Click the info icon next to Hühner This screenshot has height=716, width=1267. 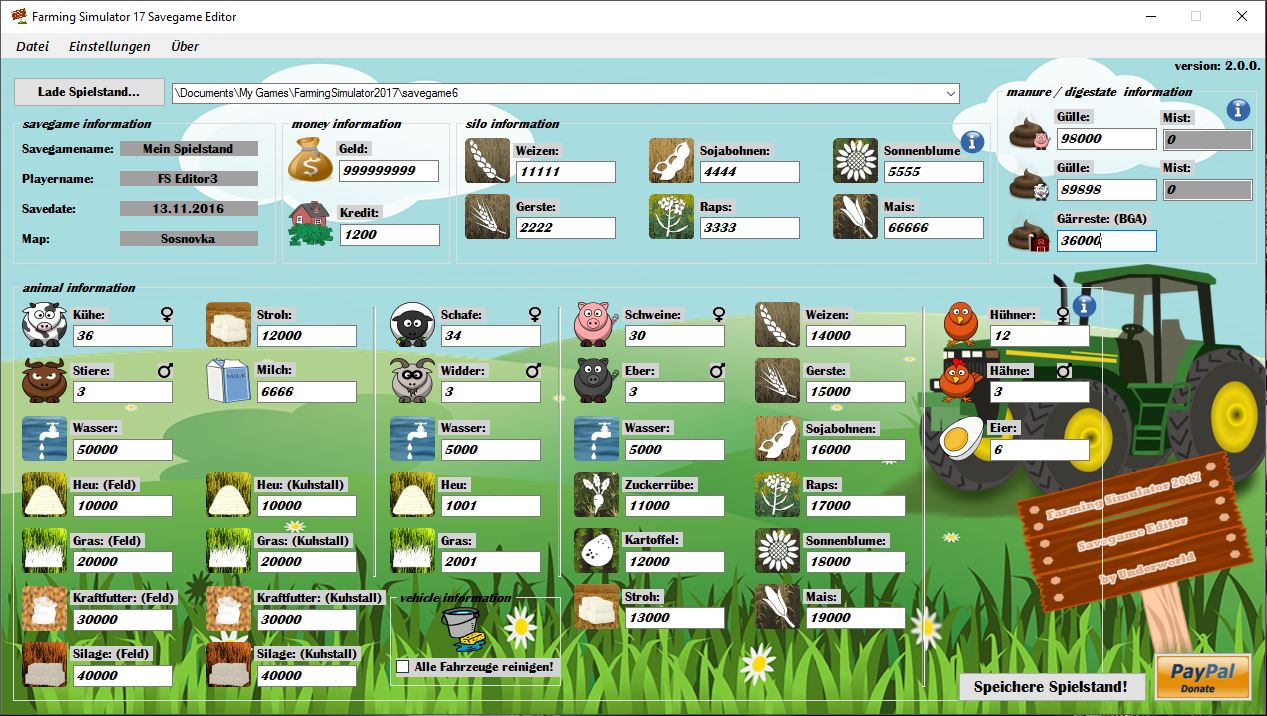[x=1084, y=305]
